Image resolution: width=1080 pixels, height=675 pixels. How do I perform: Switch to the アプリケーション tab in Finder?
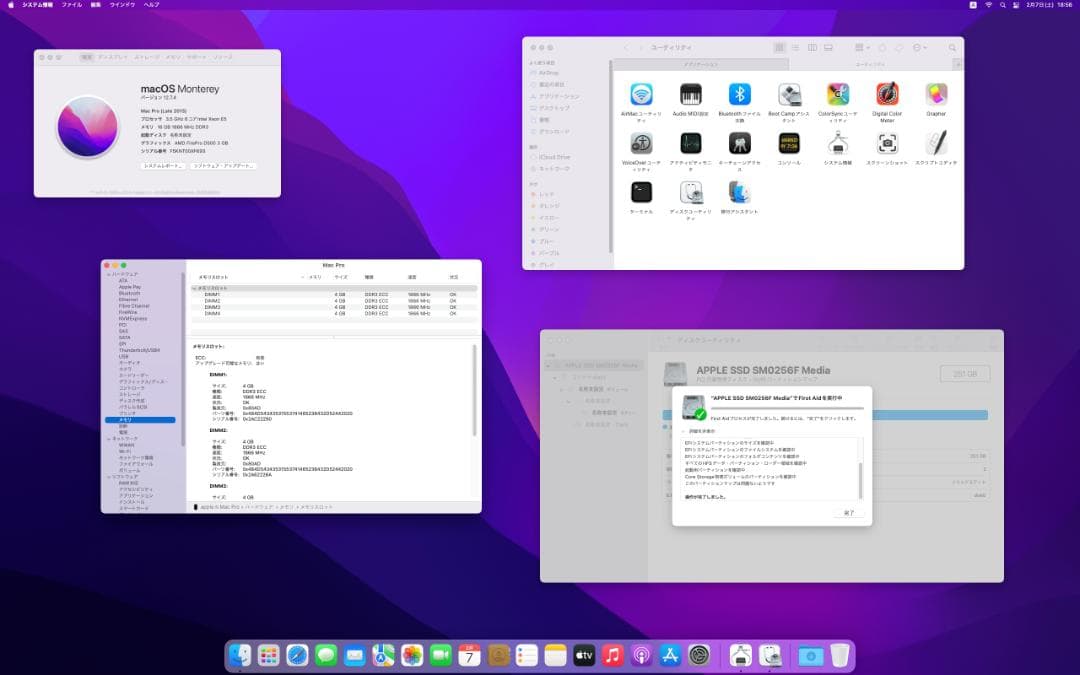pos(700,63)
